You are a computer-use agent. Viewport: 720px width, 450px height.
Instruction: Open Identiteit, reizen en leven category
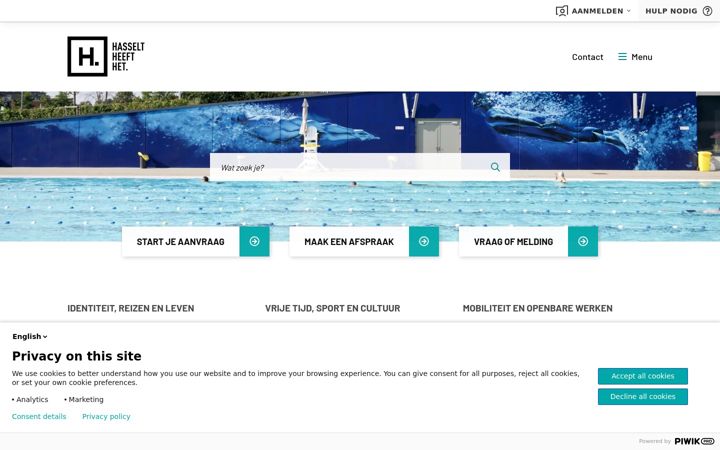pyautogui.click(x=131, y=308)
